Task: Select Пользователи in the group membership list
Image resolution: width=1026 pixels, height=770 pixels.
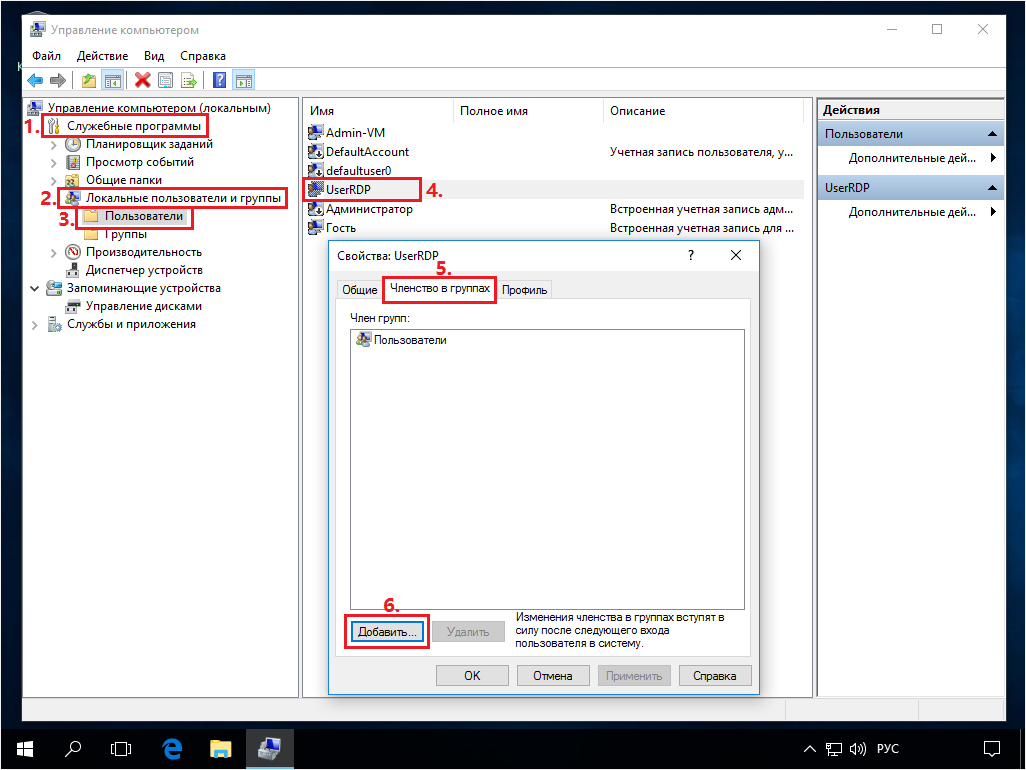Action: click(x=409, y=340)
